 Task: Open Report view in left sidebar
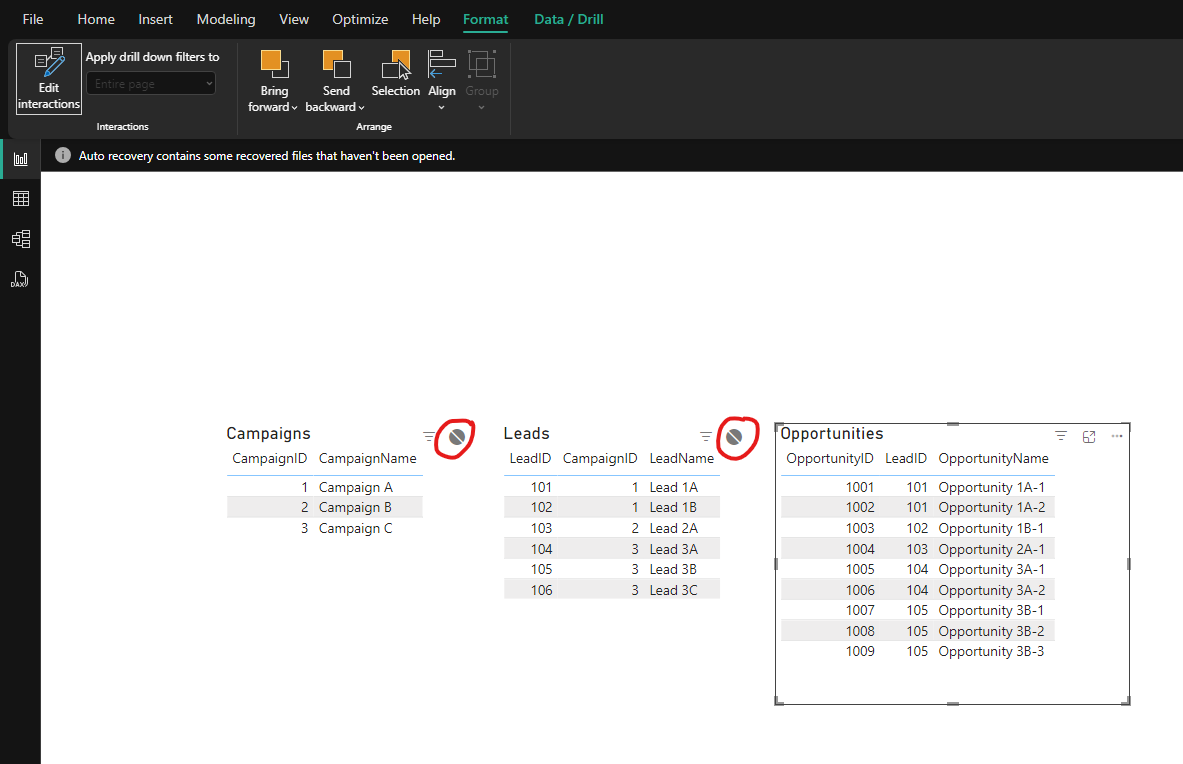point(20,159)
